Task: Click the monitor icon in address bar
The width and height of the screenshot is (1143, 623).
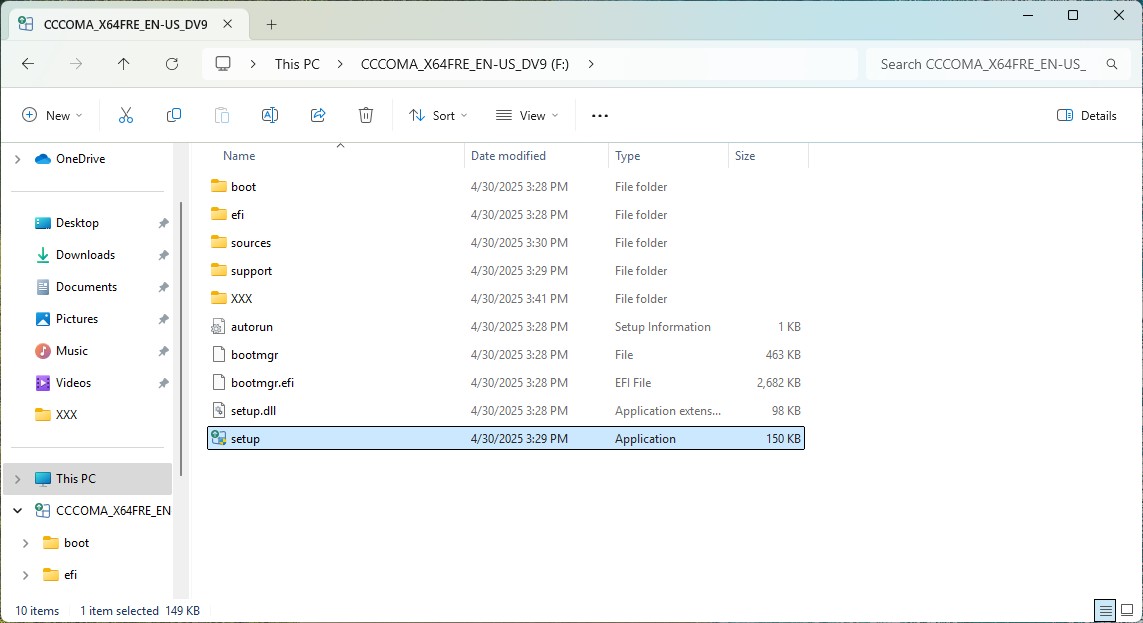Action: point(223,64)
